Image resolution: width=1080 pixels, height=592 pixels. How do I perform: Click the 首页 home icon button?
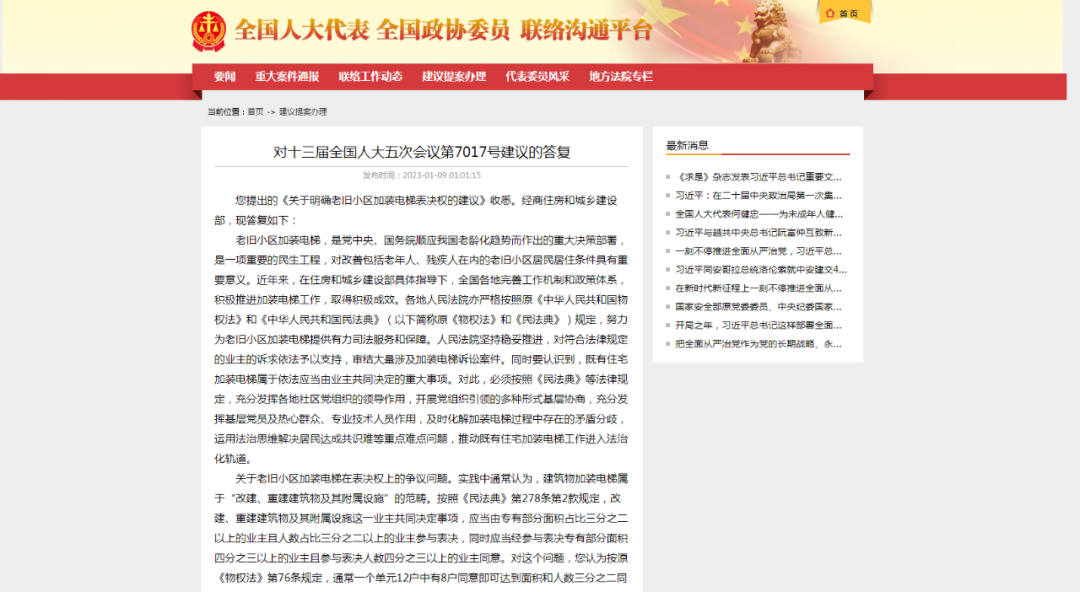pyautogui.click(x=844, y=13)
